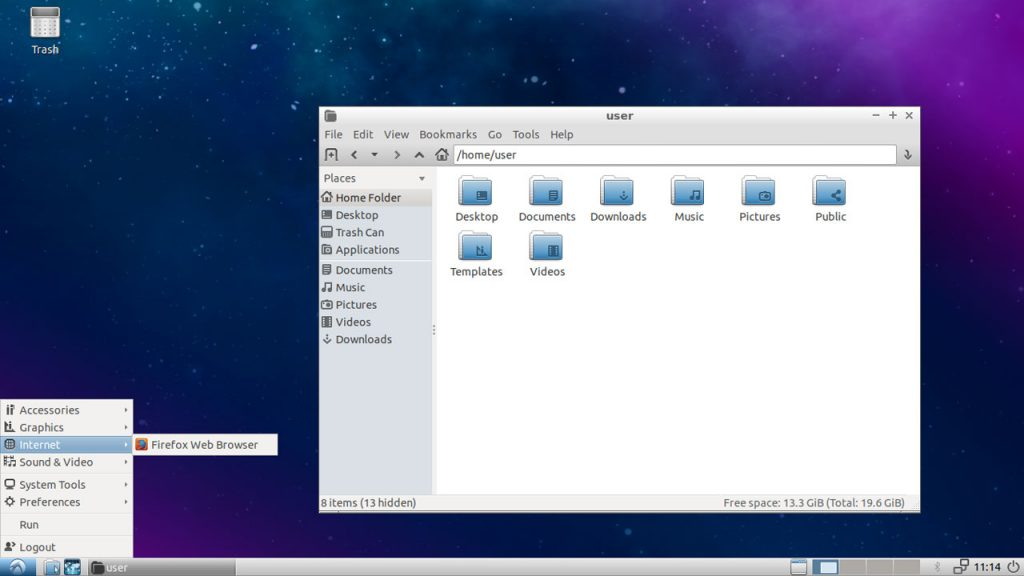Expand the Sound & Video submenu
This screenshot has width=1024, height=576.
coord(67,462)
